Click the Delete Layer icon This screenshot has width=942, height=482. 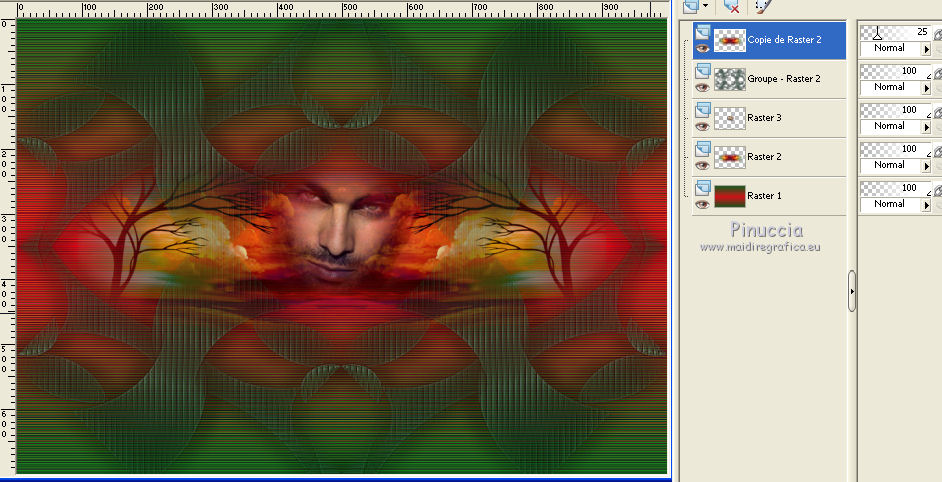coord(731,6)
